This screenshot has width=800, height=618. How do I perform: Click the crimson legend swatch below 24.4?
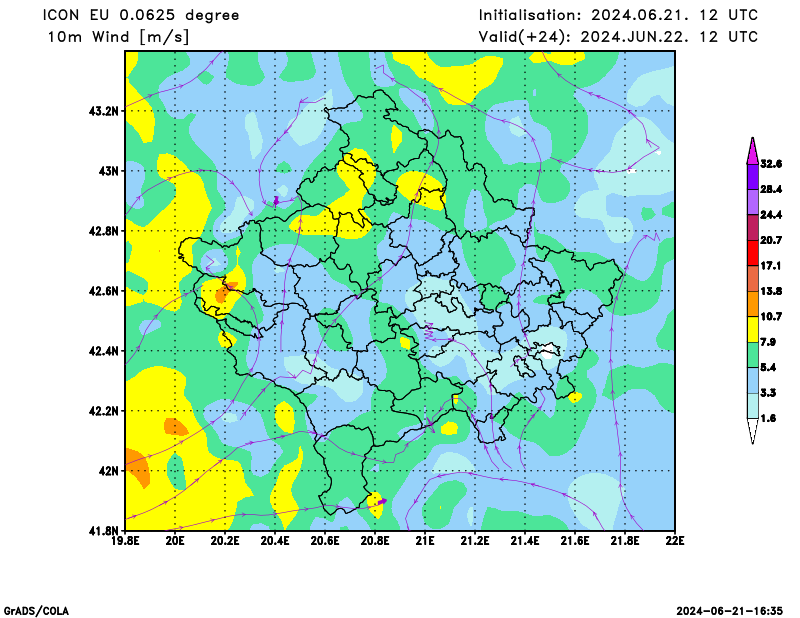click(x=753, y=228)
